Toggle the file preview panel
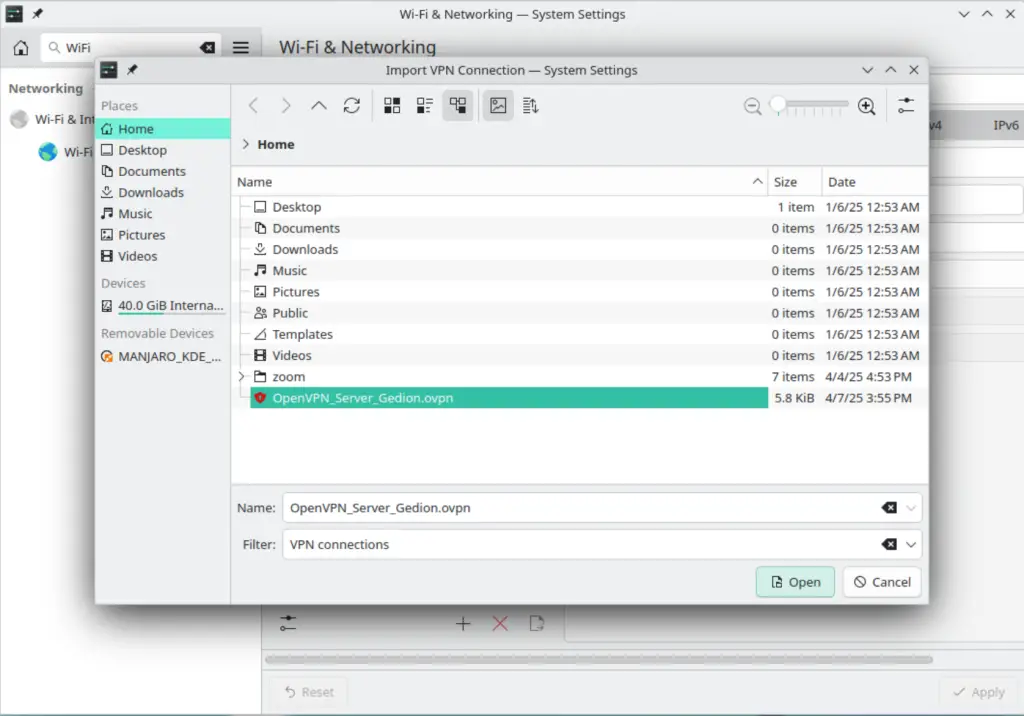Image resolution: width=1024 pixels, height=716 pixels. click(498, 105)
